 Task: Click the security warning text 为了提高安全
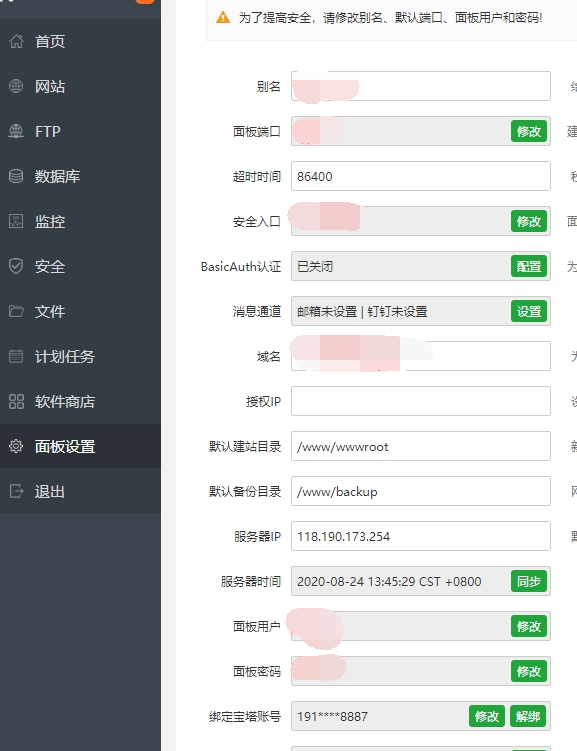point(391,18)
